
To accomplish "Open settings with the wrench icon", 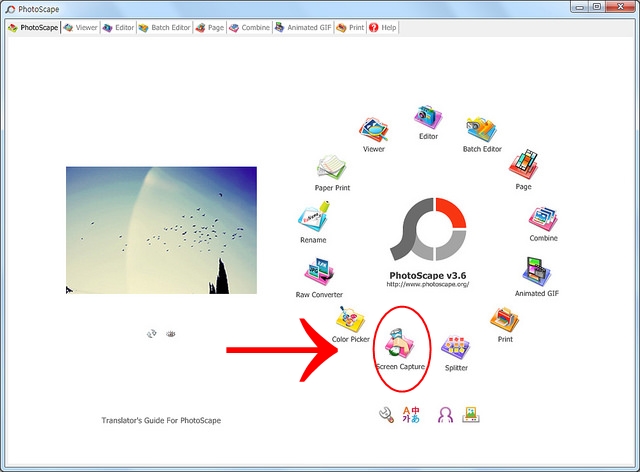I will point(386,415).
